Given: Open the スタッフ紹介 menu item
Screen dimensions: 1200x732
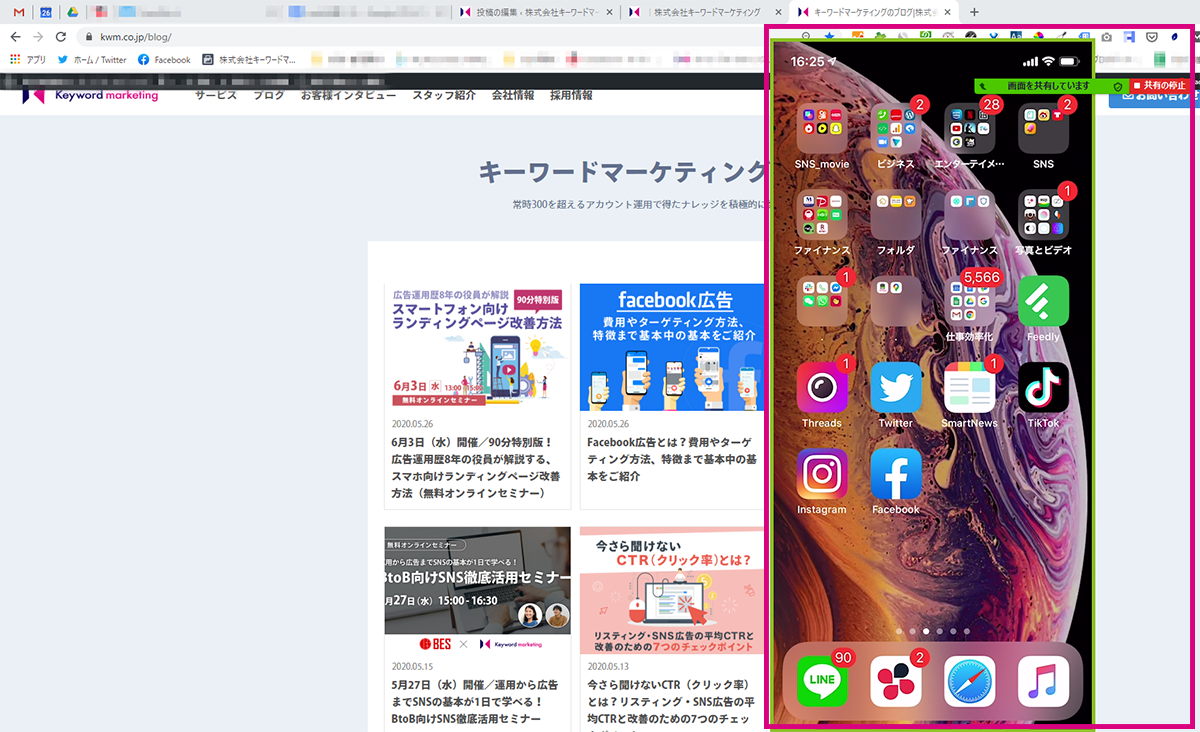Looking at the screenshot, I should 444,95.
